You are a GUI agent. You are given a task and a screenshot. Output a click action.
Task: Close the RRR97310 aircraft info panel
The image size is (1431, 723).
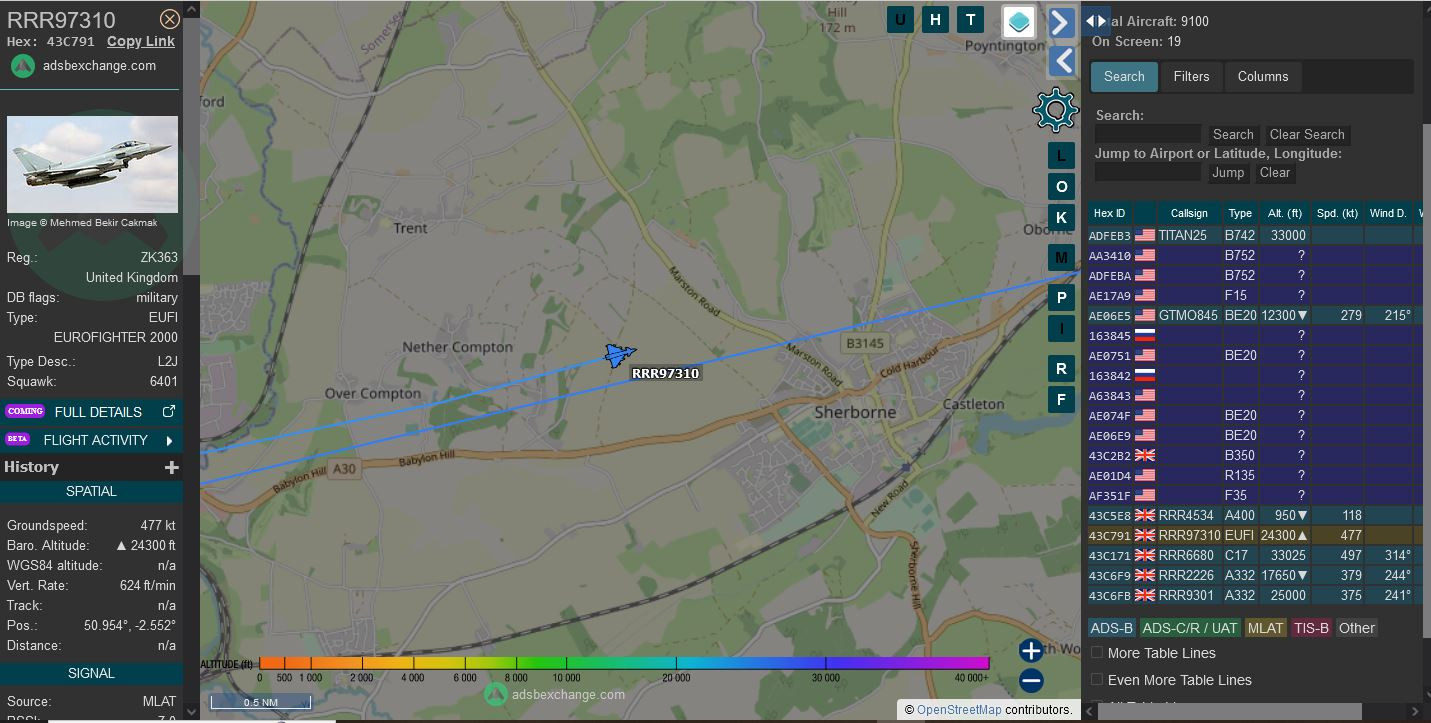pos(170,19)
